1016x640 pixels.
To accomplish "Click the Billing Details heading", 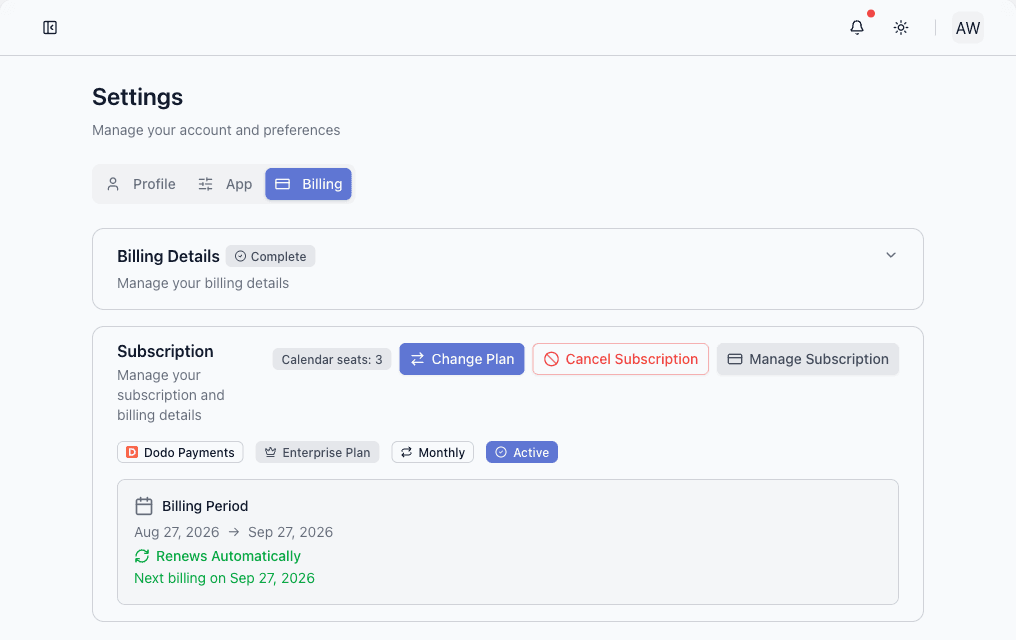I will click(x=168, y=256).
